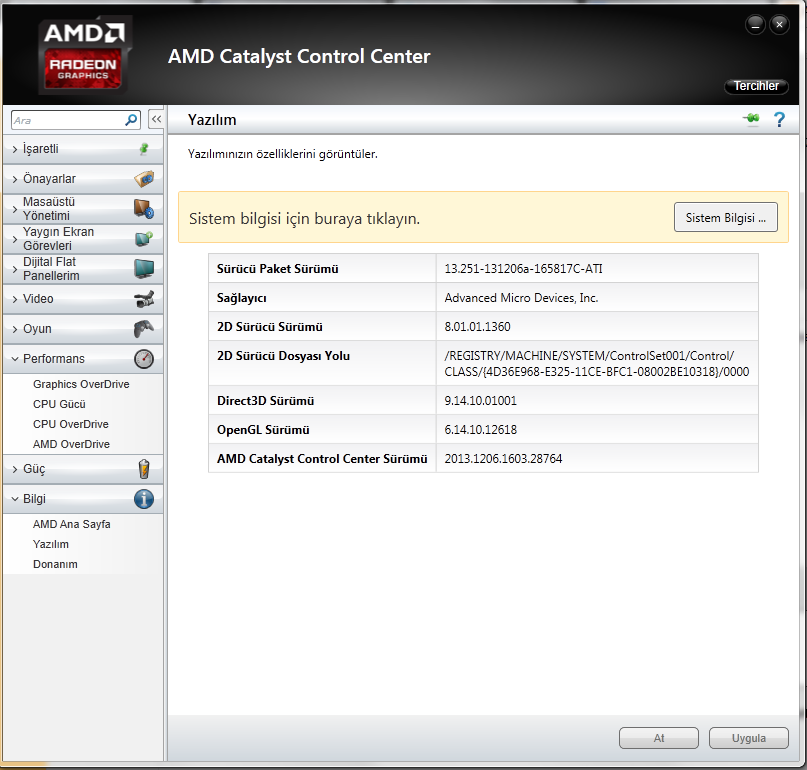Expand Yaygın Ekran Görevleri section
The height and width of the screenshot is (770, 807).
(x=83, y=238)
